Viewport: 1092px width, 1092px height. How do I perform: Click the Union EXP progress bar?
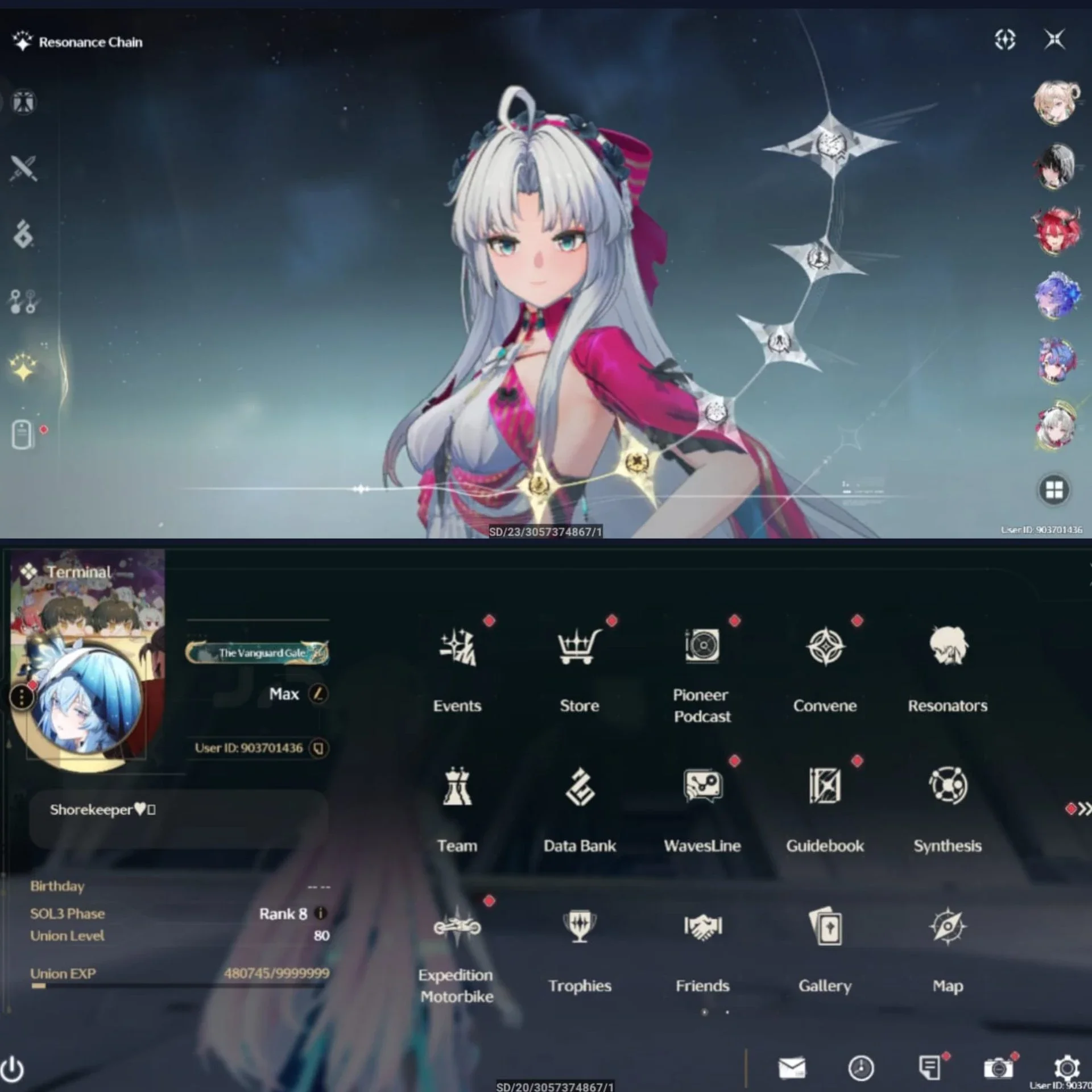coord(180,986)
